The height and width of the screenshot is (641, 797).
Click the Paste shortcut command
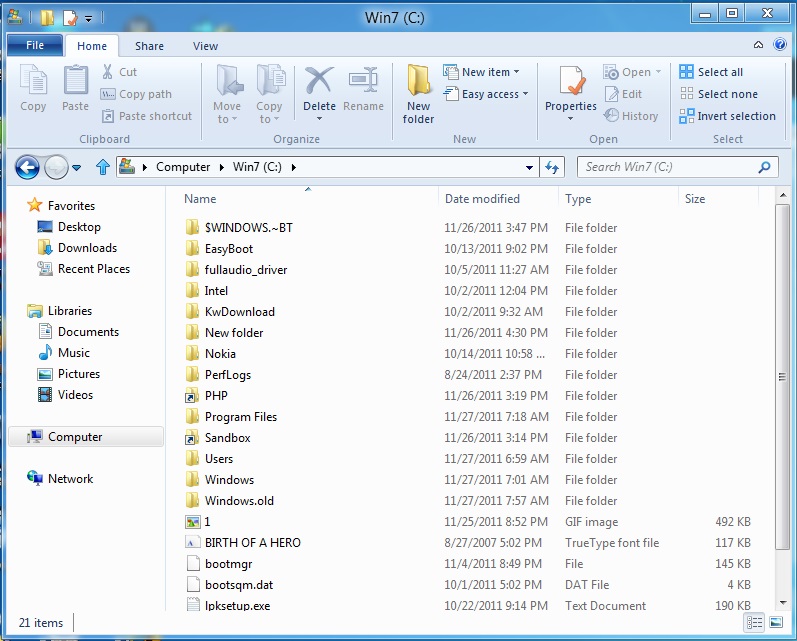pyautogui.click(x=147, y=116)
